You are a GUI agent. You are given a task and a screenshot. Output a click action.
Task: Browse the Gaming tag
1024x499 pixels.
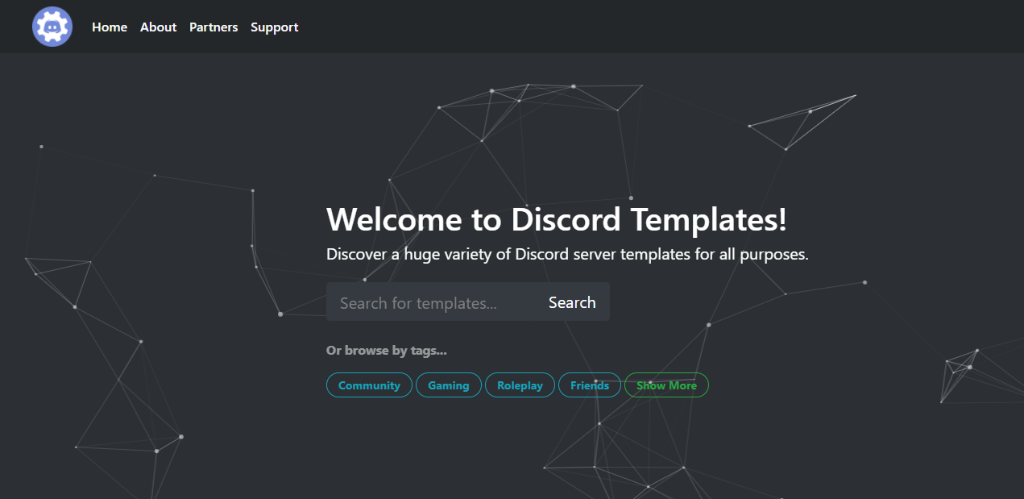coord(449,385)
